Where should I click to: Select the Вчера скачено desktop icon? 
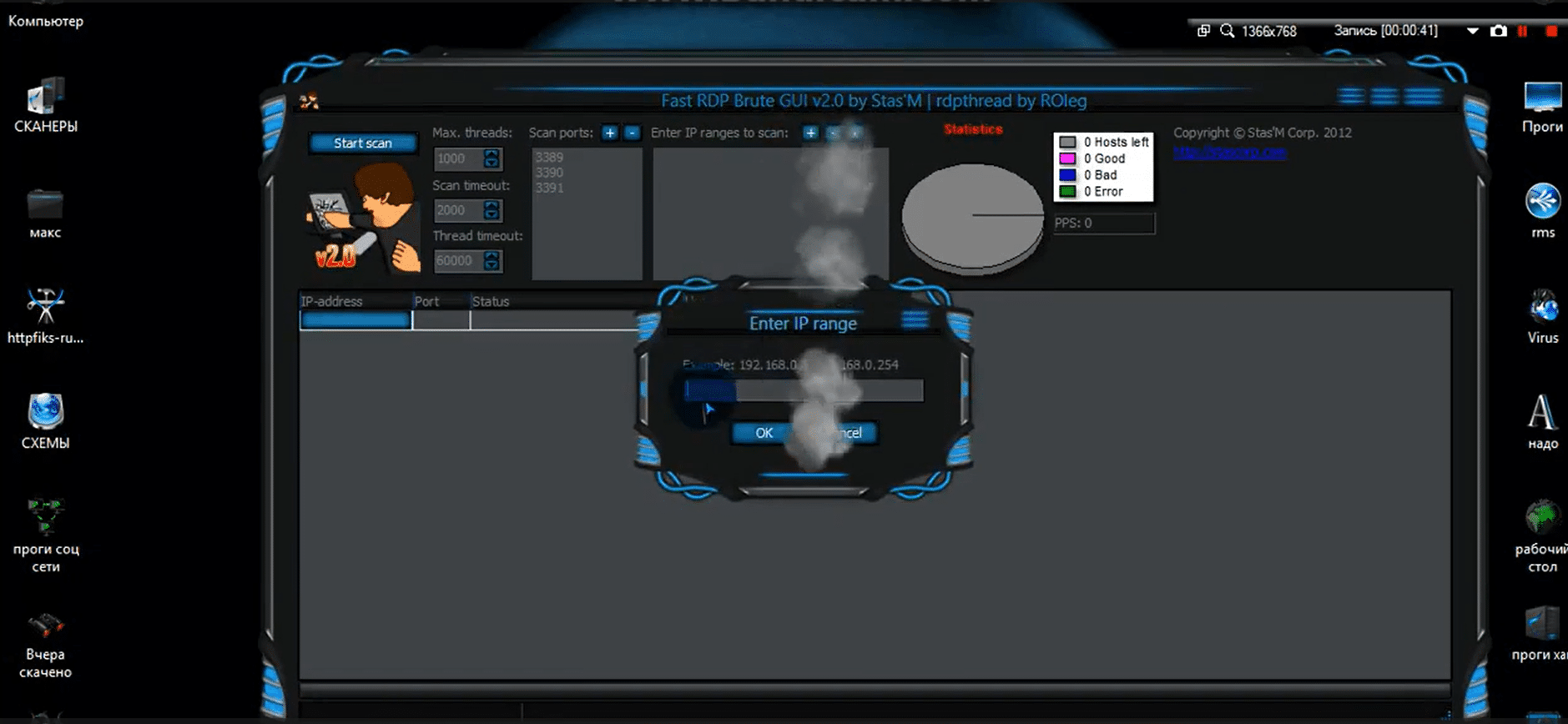(45, 646)
